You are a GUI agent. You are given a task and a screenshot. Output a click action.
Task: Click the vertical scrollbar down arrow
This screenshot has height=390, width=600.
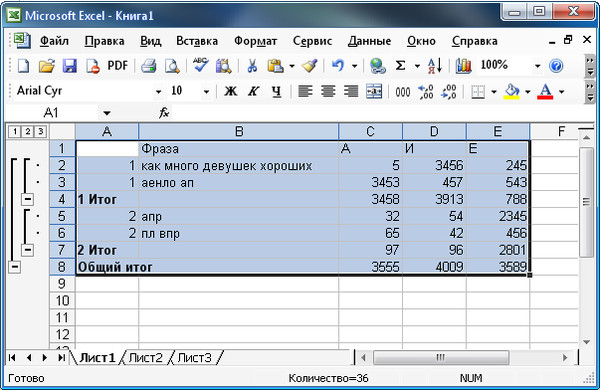pos(587,342)
